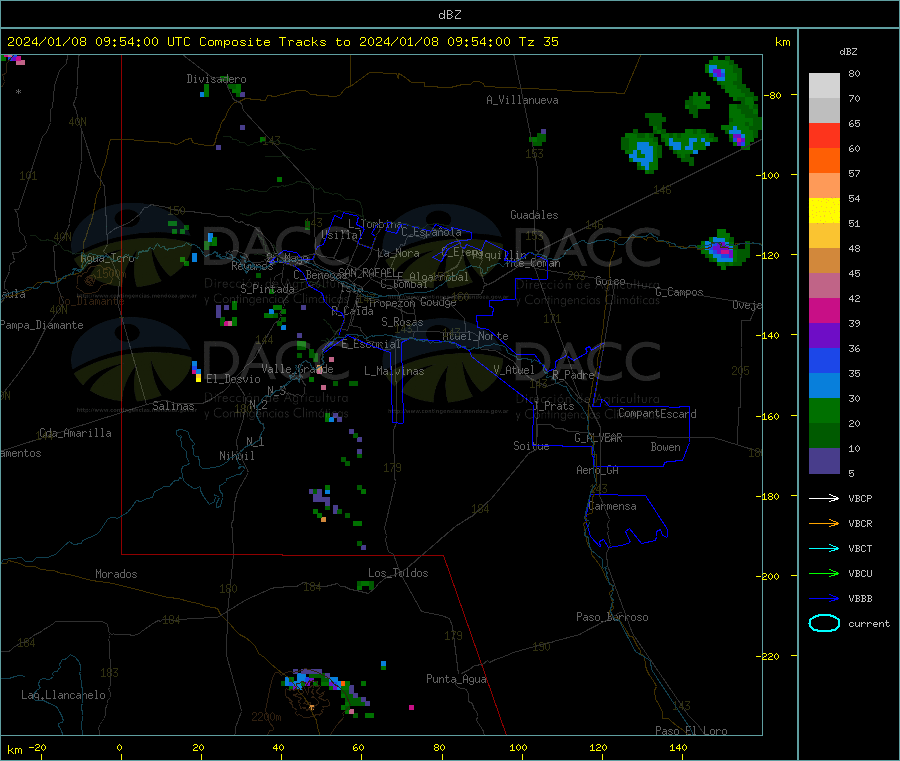Pick the bright green swatch between 30 and 20
Screen dimensions: 900x761
[x=824, y=410]
